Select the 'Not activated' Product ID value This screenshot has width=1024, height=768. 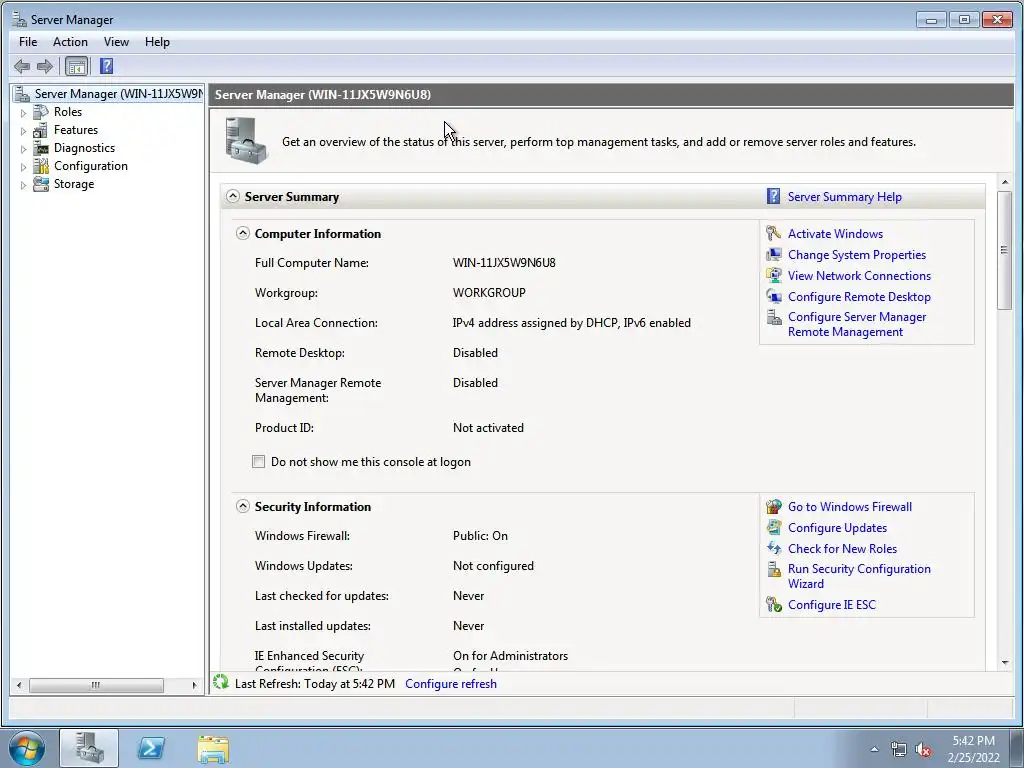488,428
